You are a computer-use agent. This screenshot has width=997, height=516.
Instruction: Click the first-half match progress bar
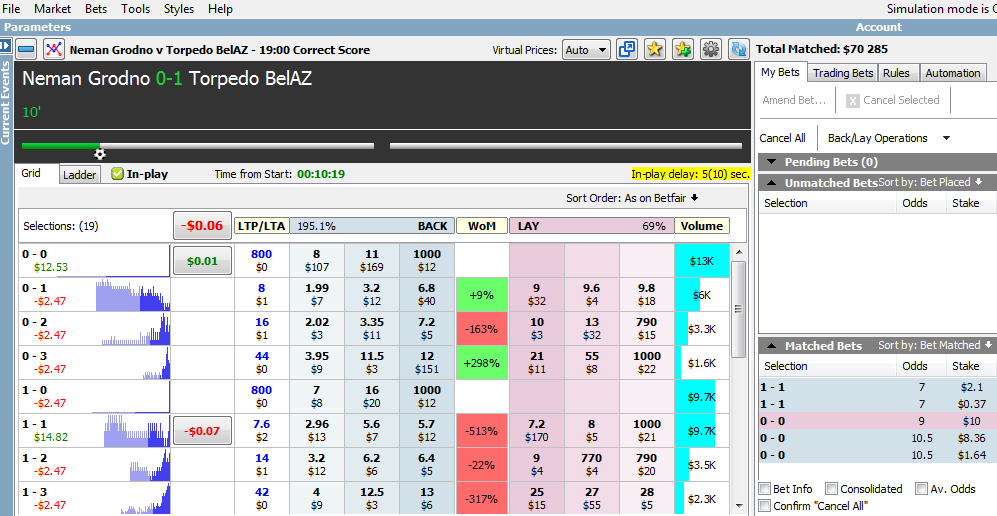coord(198,146)
